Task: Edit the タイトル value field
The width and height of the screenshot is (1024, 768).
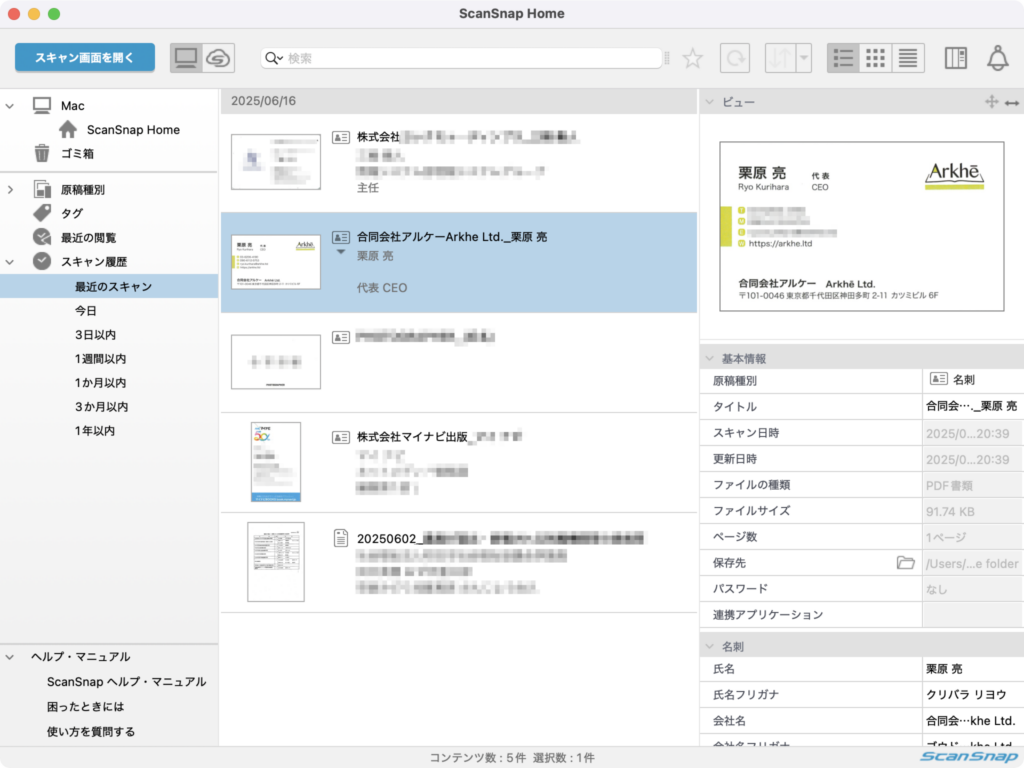Action: tap(973, 406)
